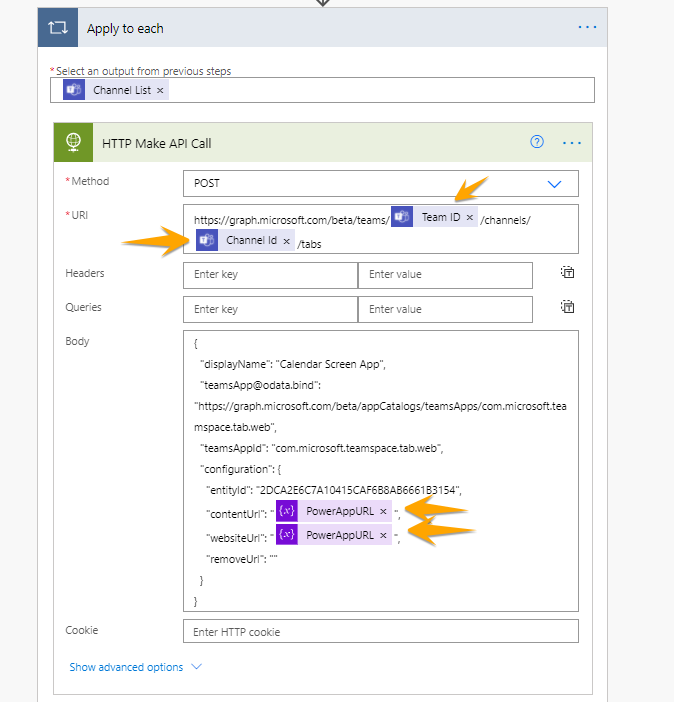Click the "entityId" value in Body
Image resolution: width=674 pixels, height=702 pixels.
click(x=359, y=490)
